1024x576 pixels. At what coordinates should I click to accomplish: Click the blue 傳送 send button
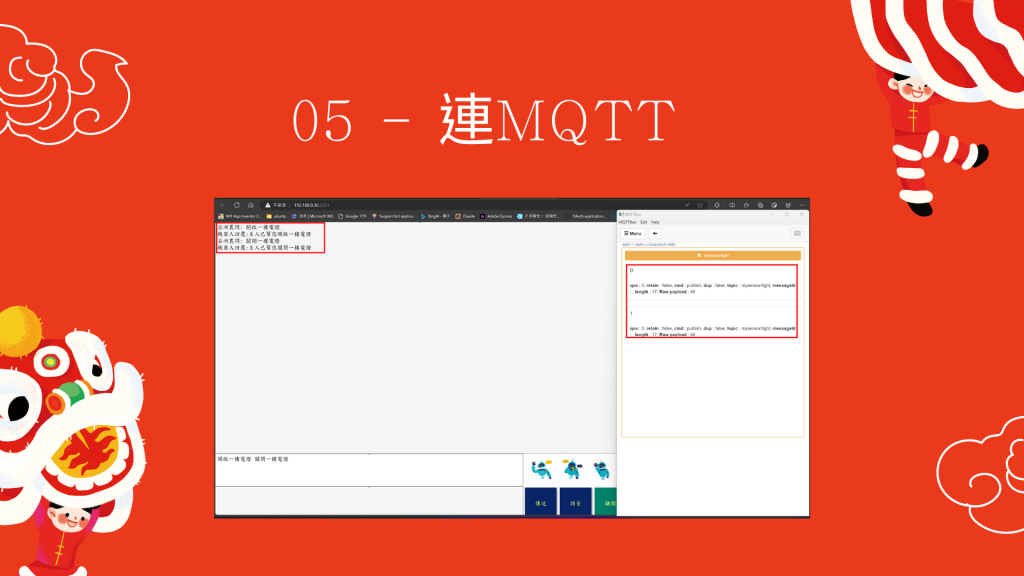click(x=541, y=502)
